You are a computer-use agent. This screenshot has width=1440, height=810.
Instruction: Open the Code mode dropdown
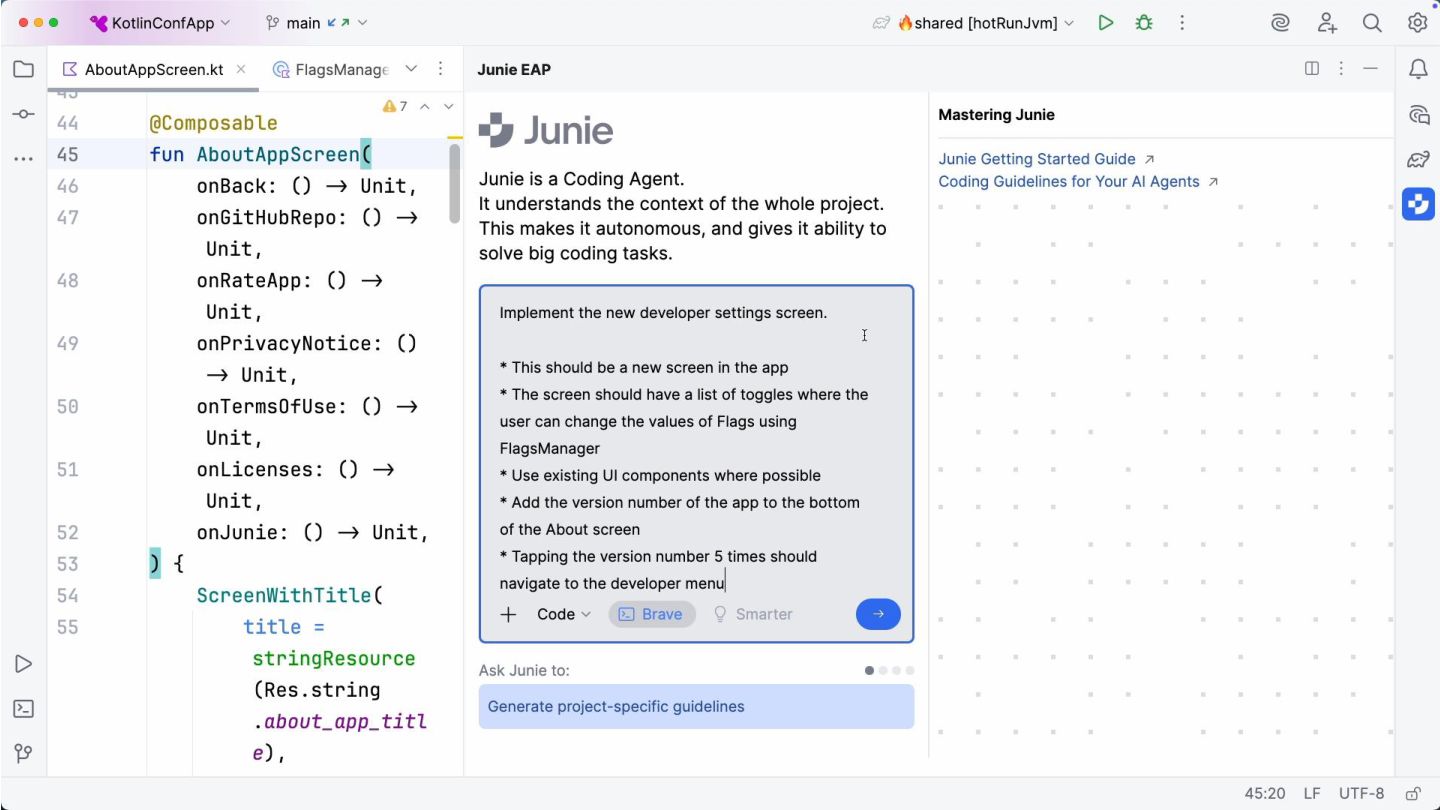click(x=564, y=614)
